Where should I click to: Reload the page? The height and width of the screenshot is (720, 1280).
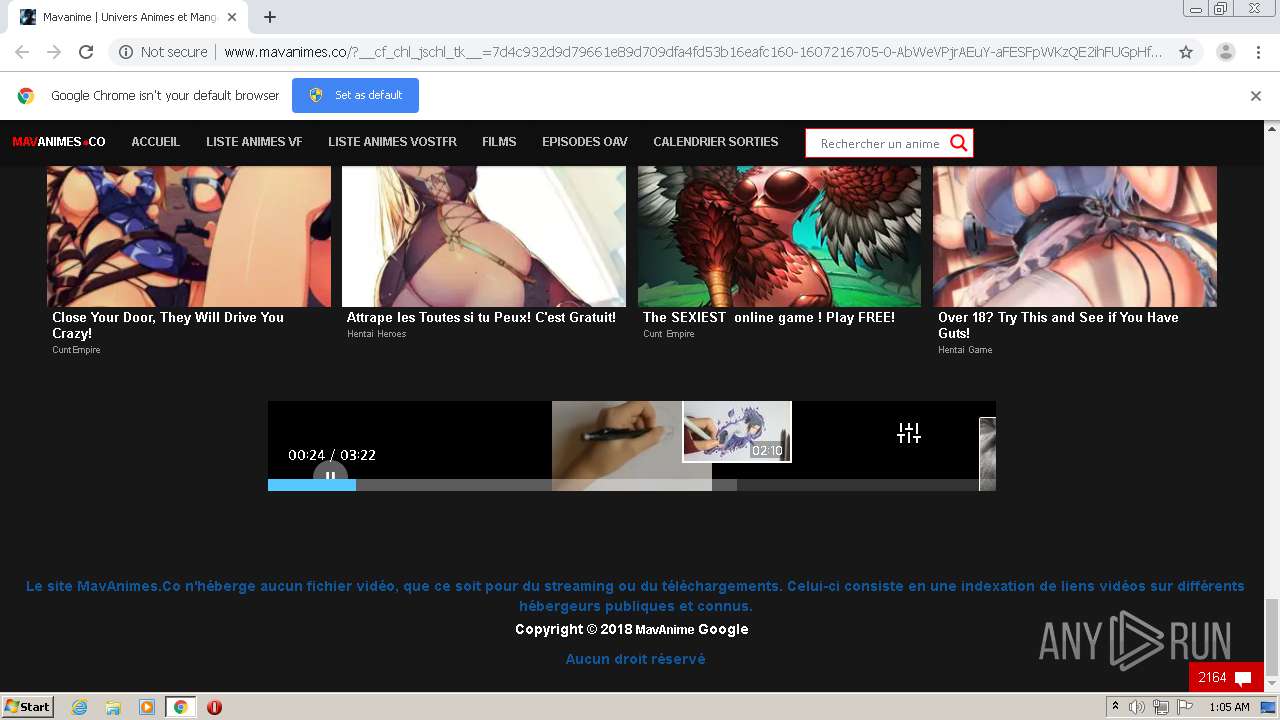pos(86,52)
